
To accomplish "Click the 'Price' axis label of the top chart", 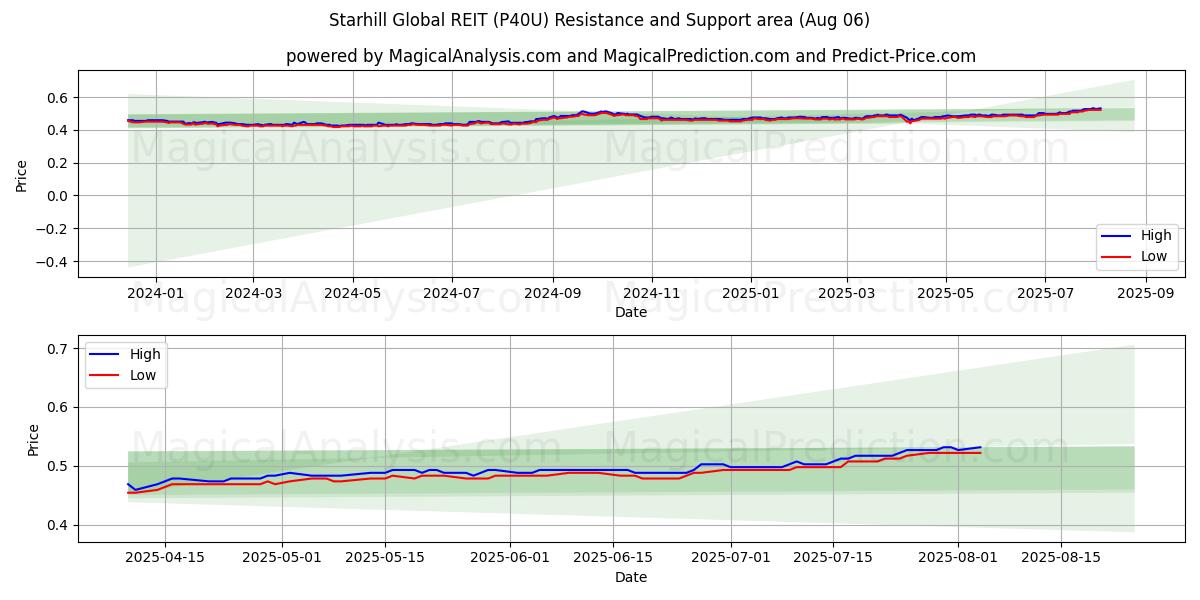I will click(x=22, y=174).
